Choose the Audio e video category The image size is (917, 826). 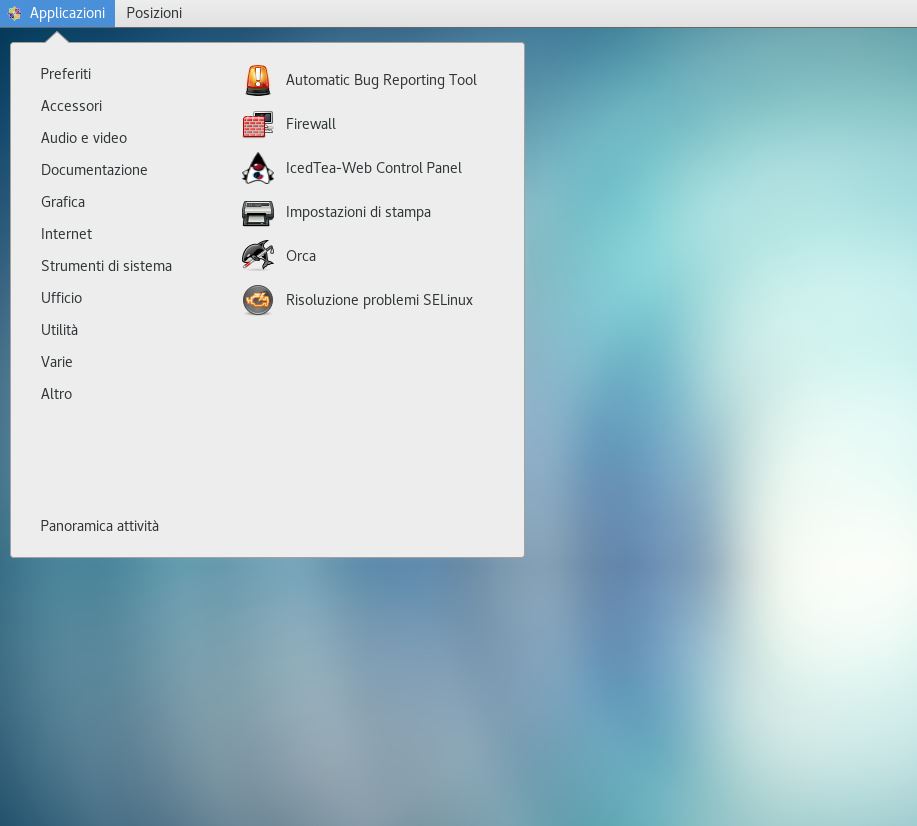click(84, 138)
